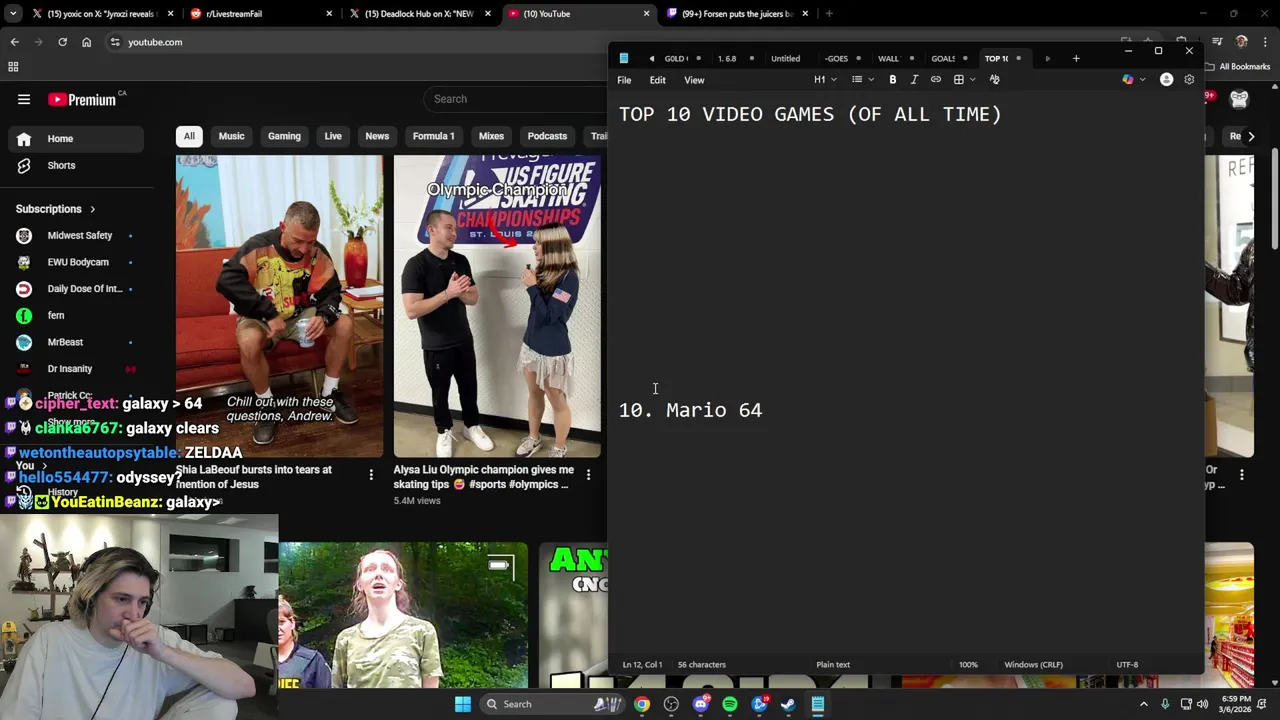Viewport: 1280px width, 720px height.
Task: Open Discord from the taskbar
Action: click(x=701, y=704)
